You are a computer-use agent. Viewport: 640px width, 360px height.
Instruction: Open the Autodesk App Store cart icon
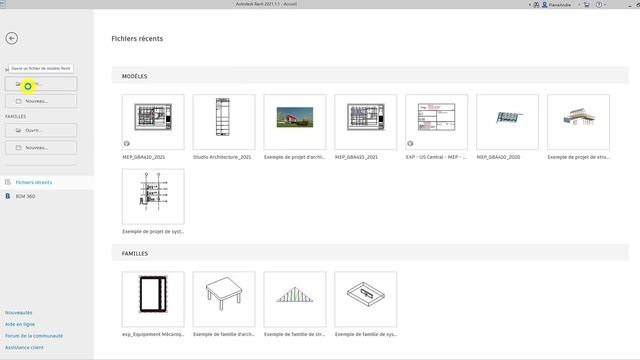pos(587,4)
